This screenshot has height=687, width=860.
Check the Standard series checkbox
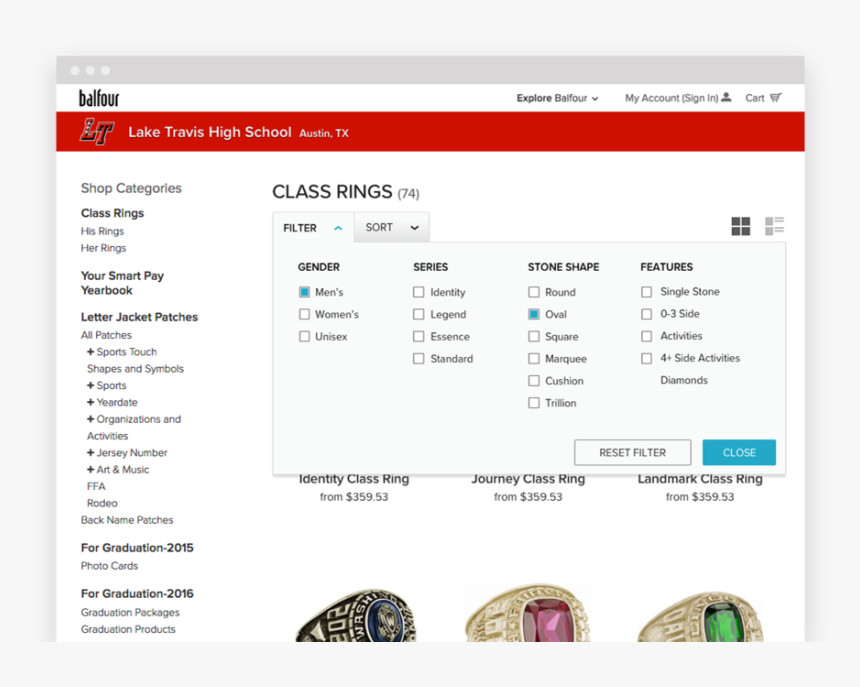(418, 359)
